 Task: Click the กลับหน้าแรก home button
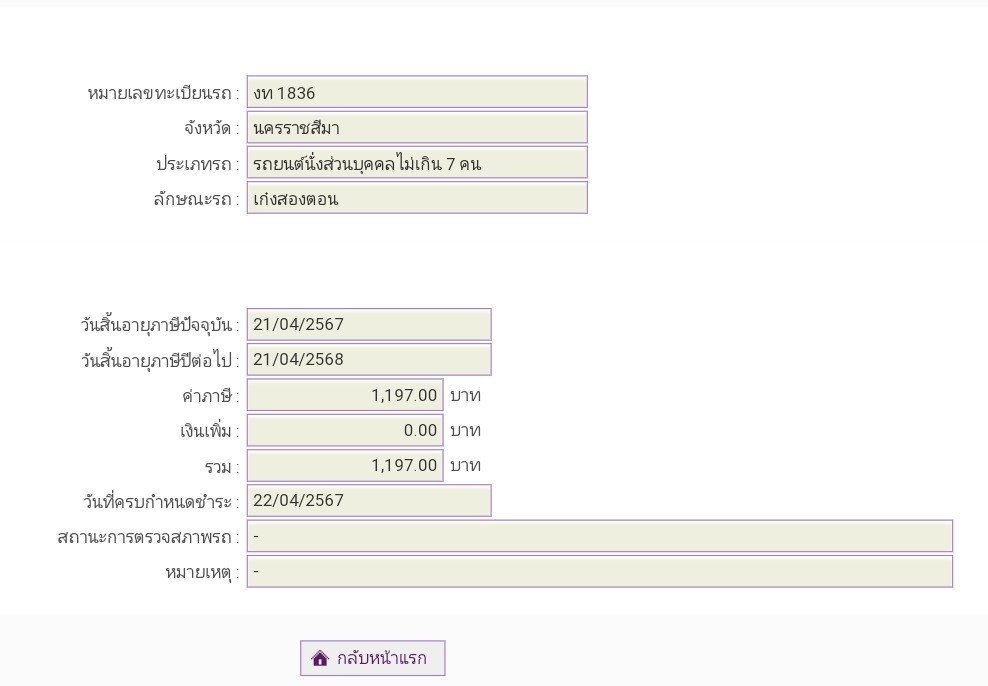point(372,658)
